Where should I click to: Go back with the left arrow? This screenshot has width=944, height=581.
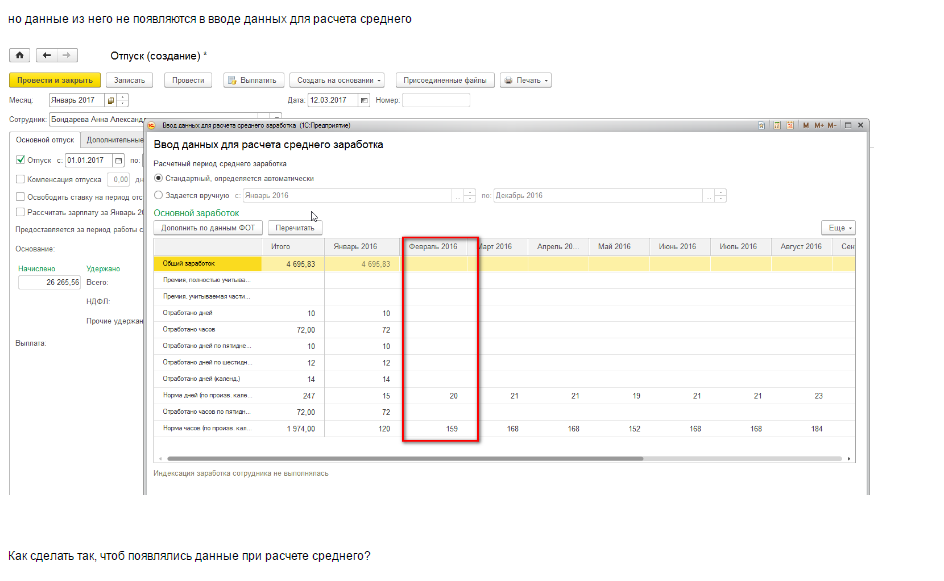47,55
